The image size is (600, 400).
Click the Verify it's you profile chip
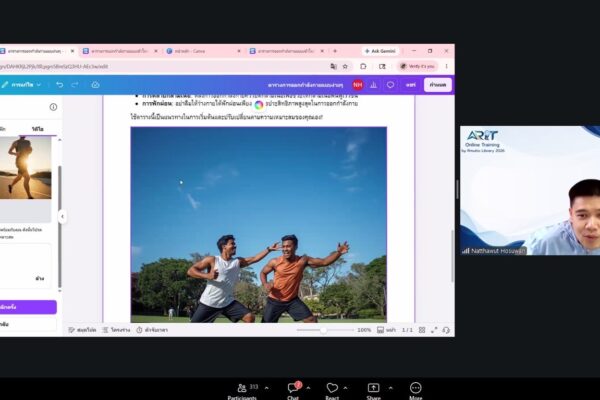[417, 66]
